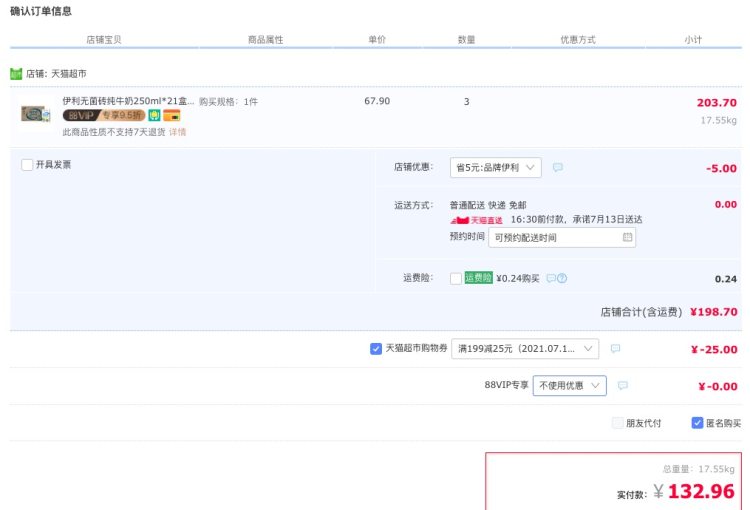Expand the 满199减25元 coupon dropdown
This screenshot has height=510, width=750.
coord(525,349)
